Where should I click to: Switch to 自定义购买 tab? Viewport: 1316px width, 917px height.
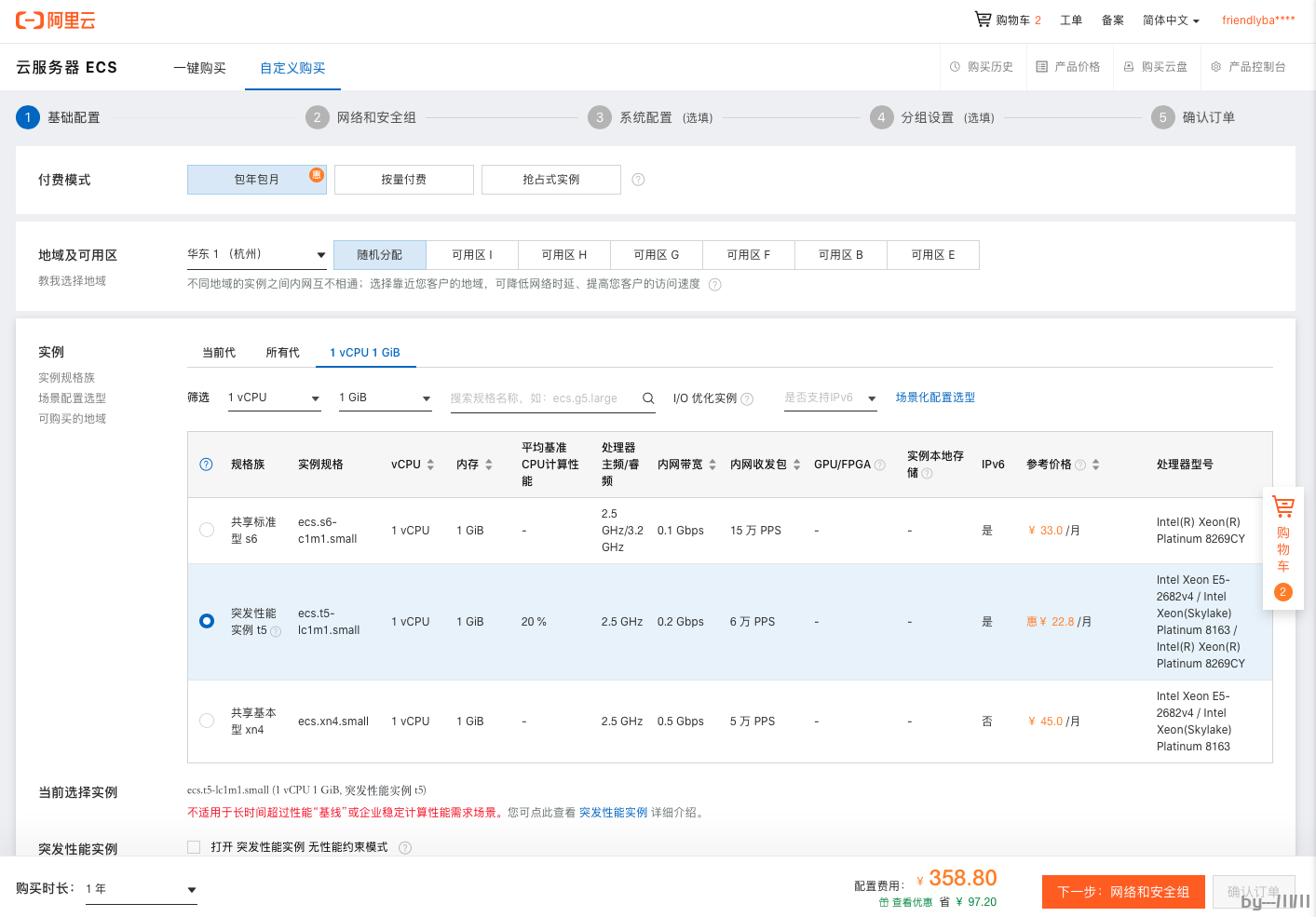(292, 68)
